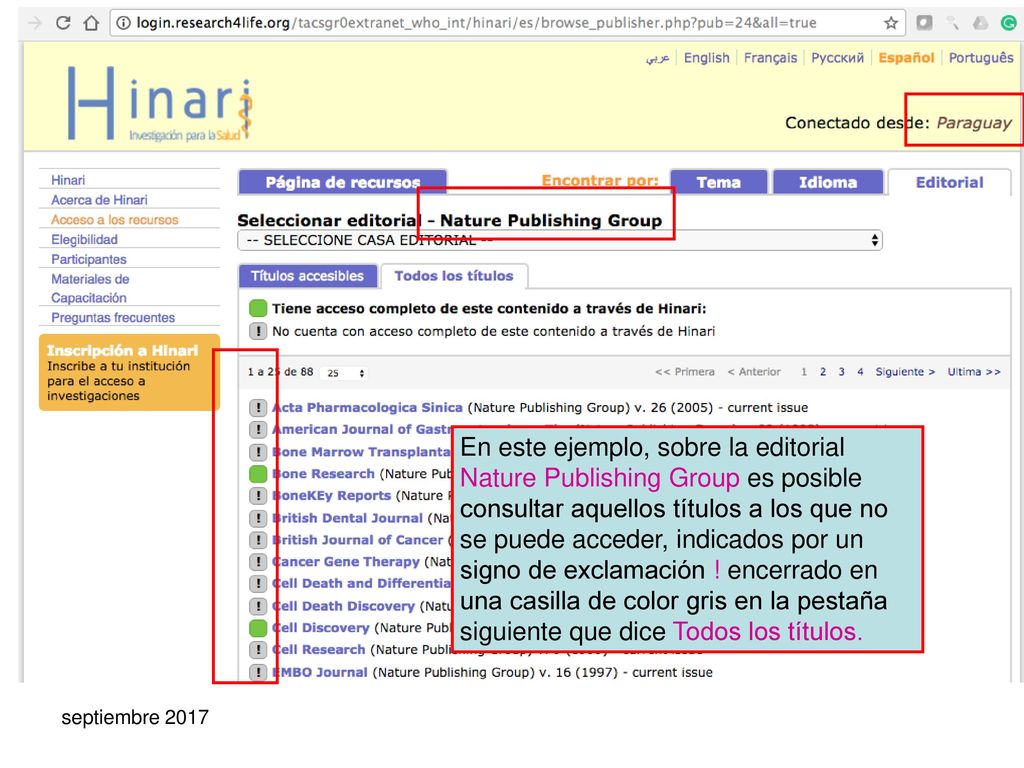
Task: Open the Cell Death Discovery journal
Action: pyautogui.click(x=343, y=606)
